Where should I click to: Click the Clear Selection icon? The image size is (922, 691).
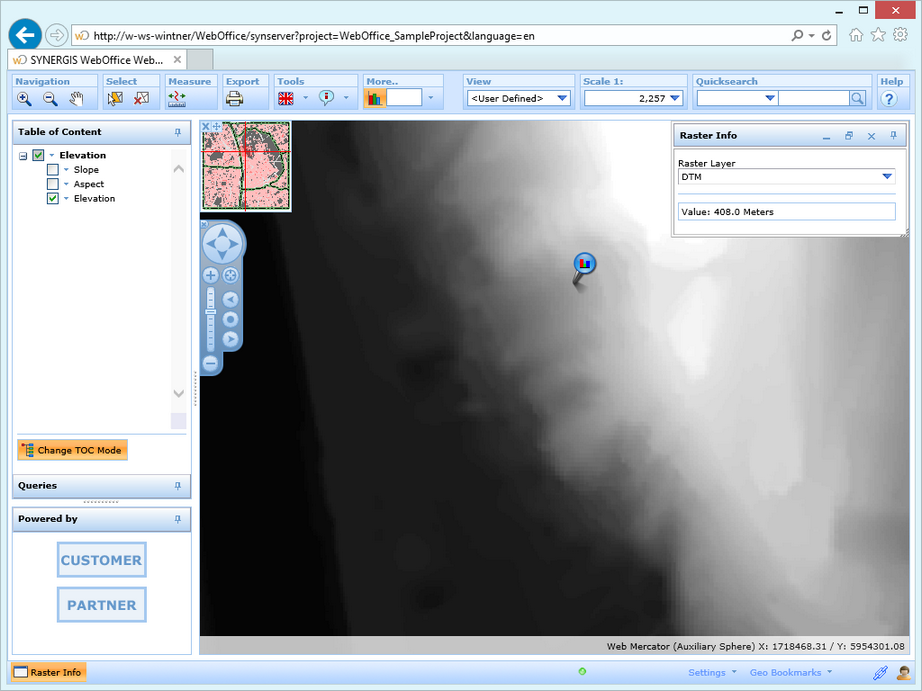pos(142,99)
